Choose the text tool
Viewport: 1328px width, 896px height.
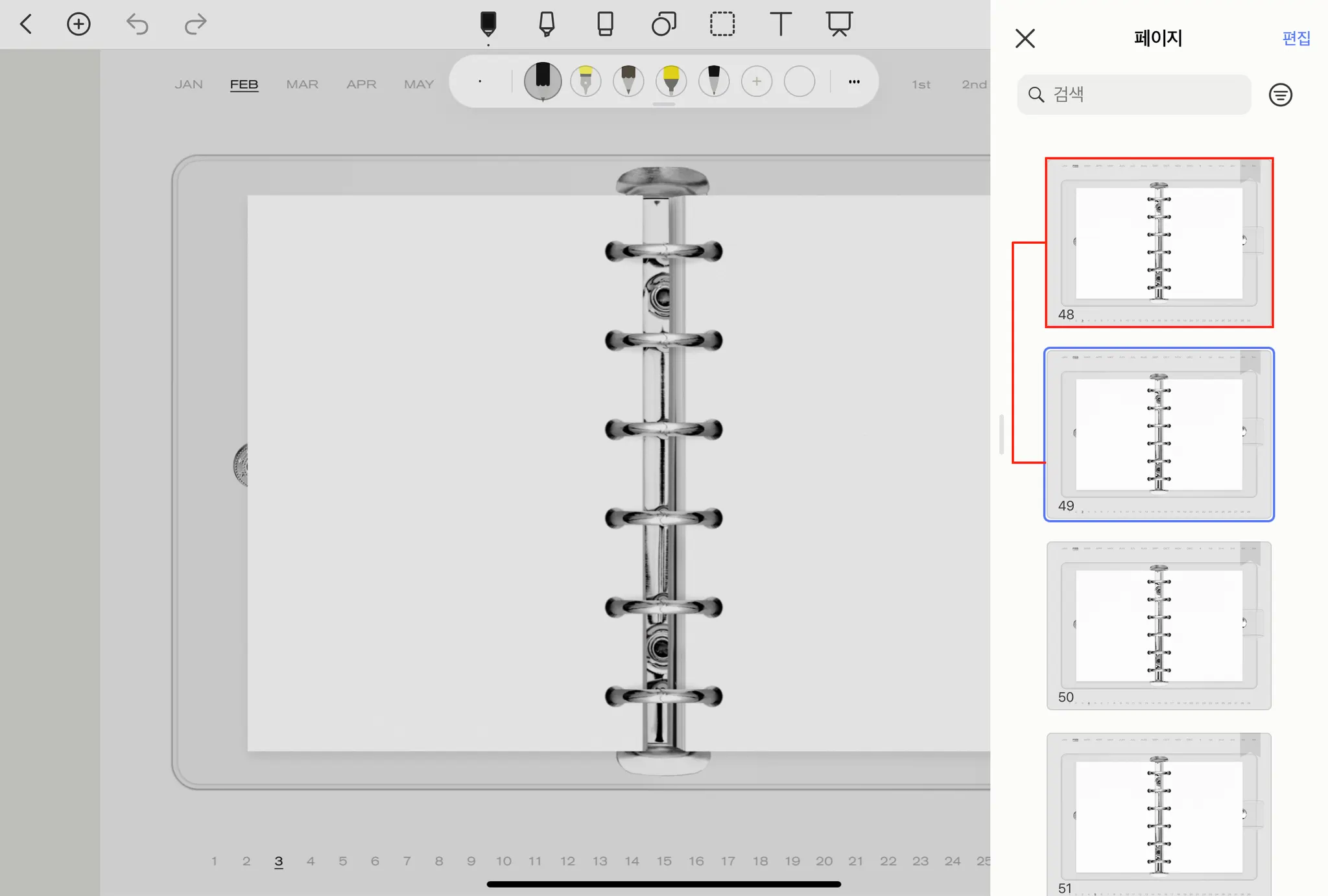pyautogui.click(x=780, y=25)
